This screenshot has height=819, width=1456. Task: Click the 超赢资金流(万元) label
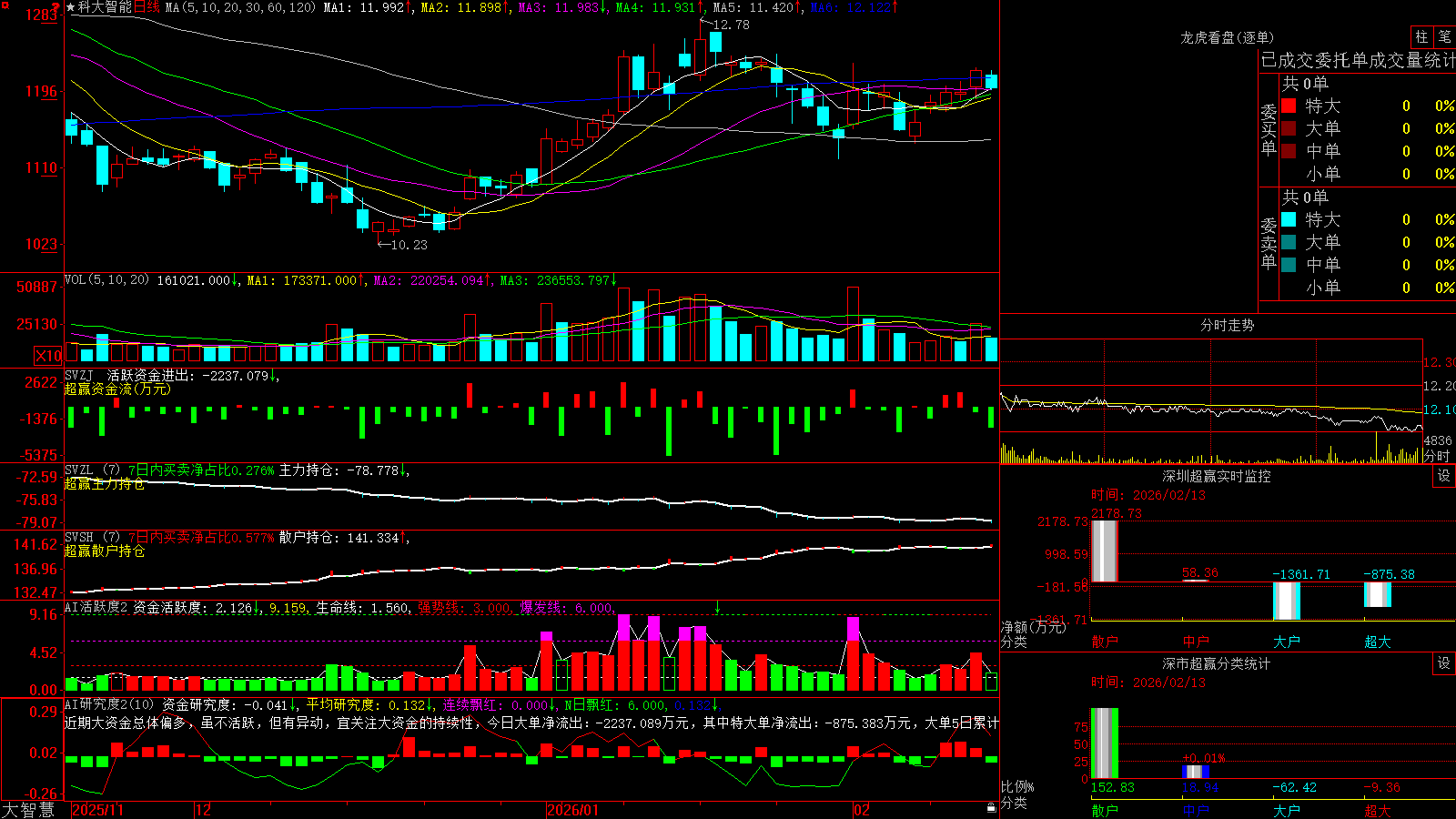pos(117,389)
